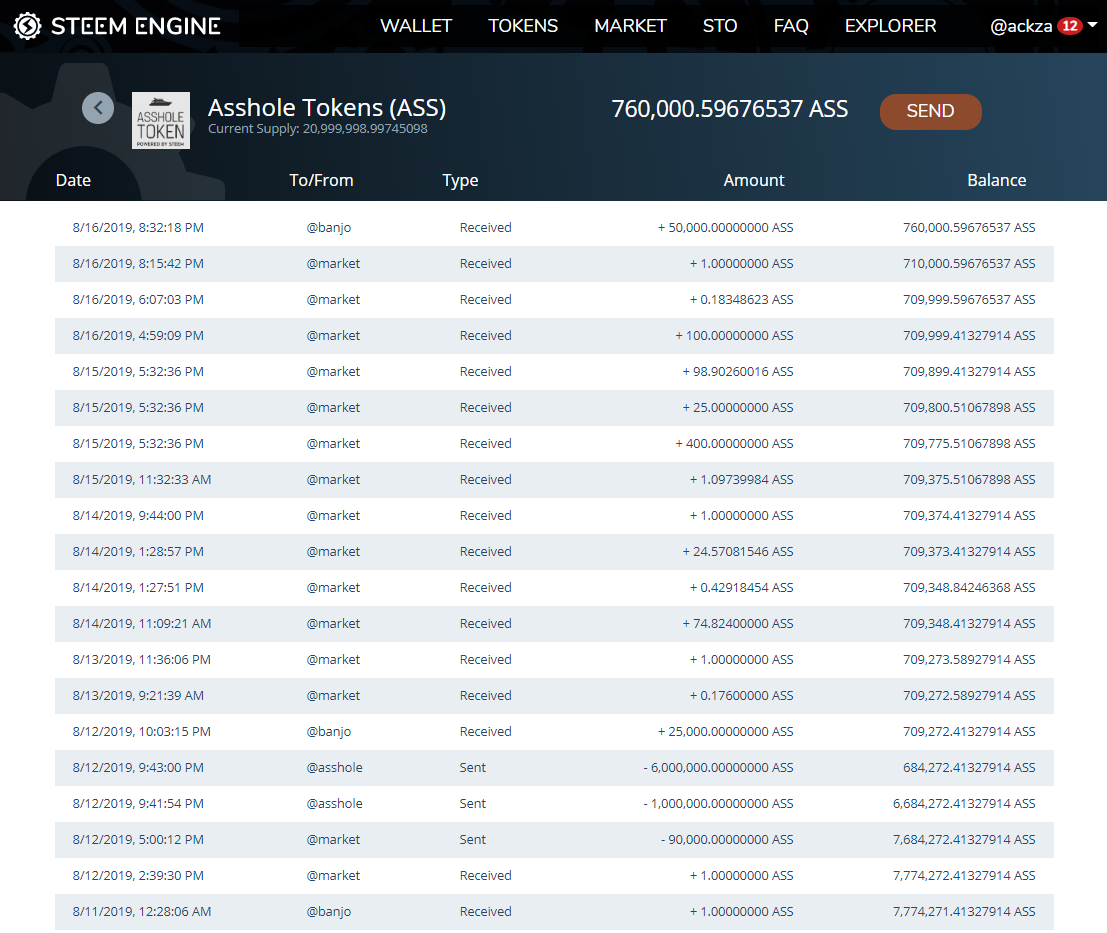1107x933 pixels.
Task: Click the date 8/12/2019, 2:39:30 PM
Action: [x=138, y=875]
